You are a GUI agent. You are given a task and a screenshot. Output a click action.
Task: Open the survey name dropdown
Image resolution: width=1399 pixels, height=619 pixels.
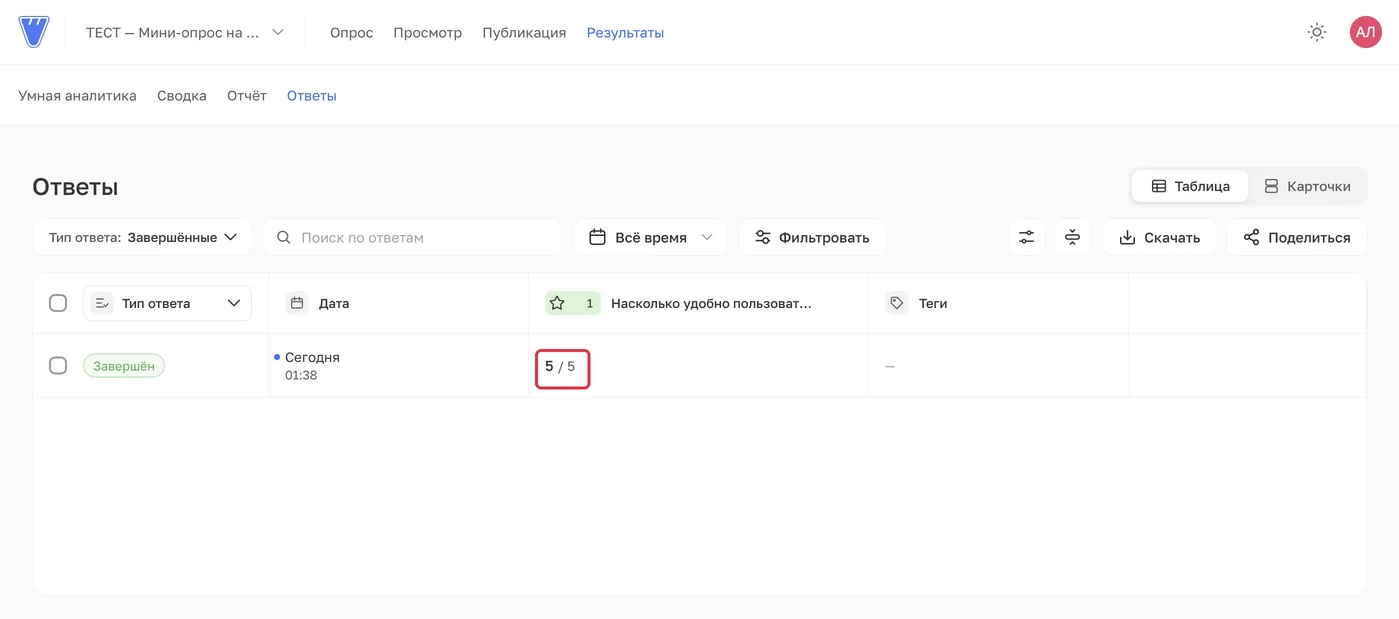pyautogui.click(x=185, y=32)
